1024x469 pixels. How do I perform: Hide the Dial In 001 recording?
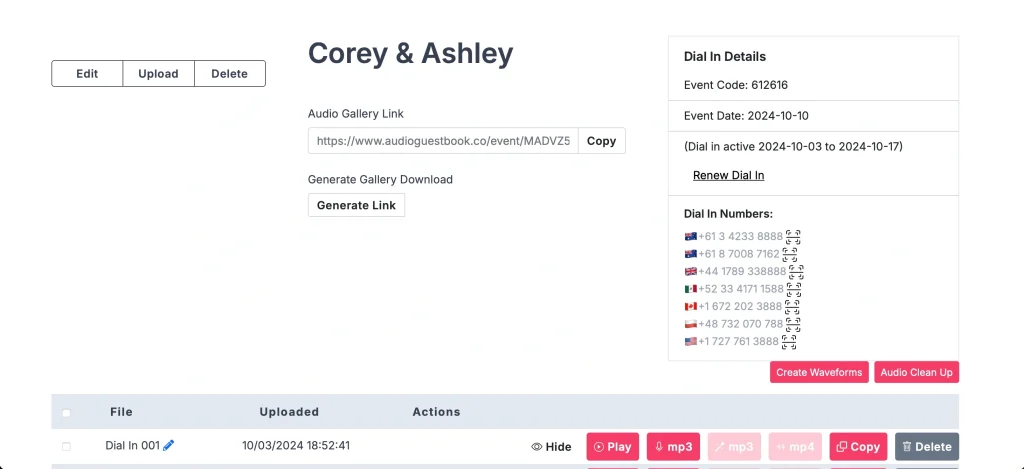551,447
